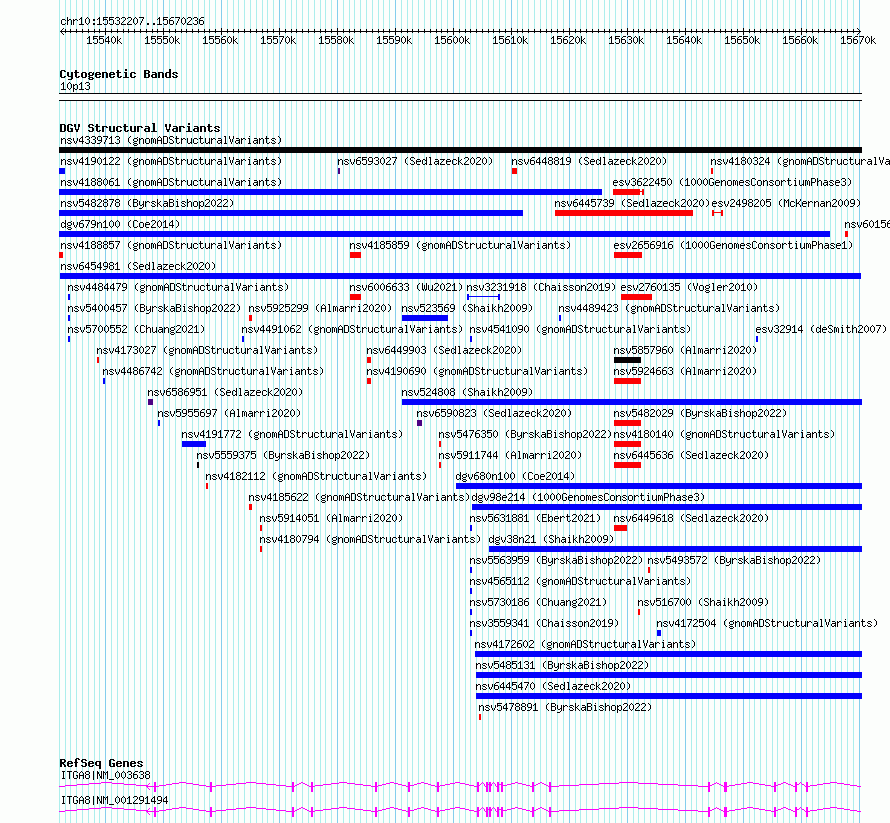Click the blue bar under nsv4188061
This screenshot has width=890, height=823.
point(330,192)
